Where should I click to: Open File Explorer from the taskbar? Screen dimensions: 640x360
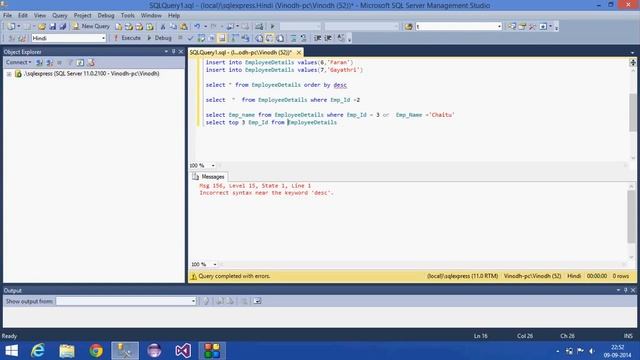tap(67, 351)
